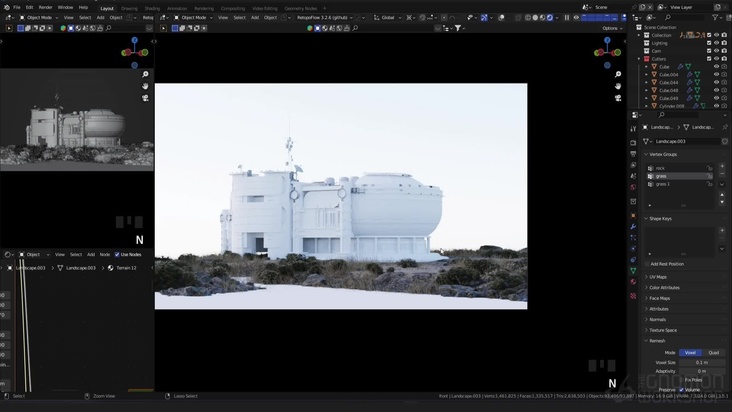732x412 pixels.
Task: Open Object Mode dropdown in main viewport
Action: pos(193,18)
